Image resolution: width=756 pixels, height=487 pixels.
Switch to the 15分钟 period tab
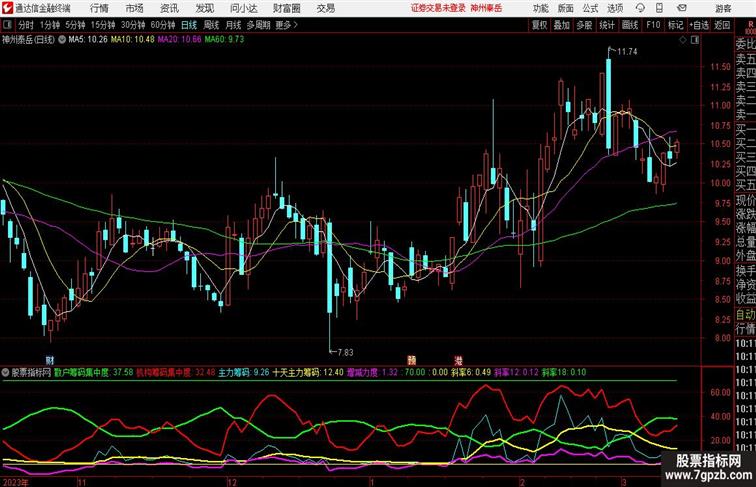click(103, 25)
